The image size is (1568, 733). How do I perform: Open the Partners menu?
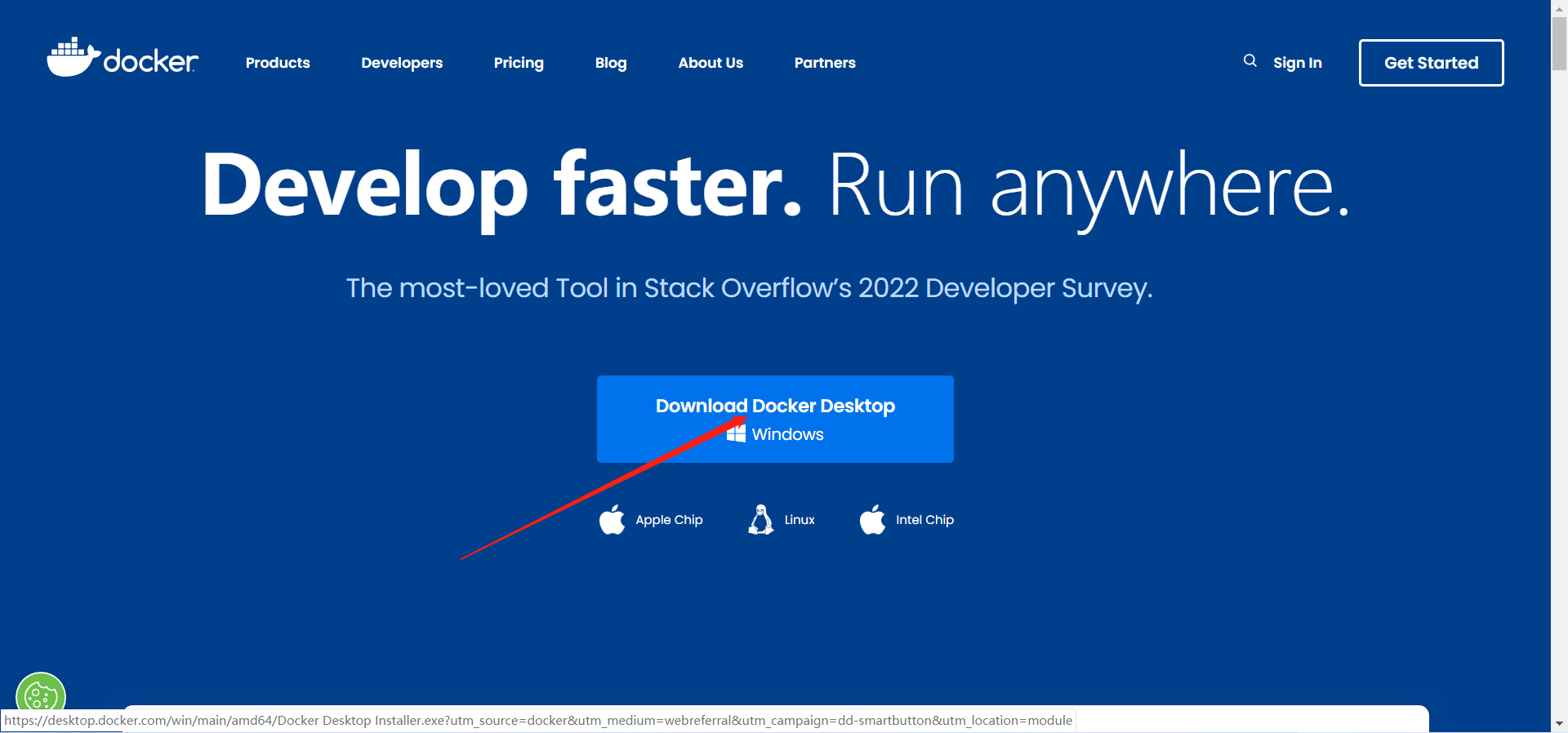(825, 63)
